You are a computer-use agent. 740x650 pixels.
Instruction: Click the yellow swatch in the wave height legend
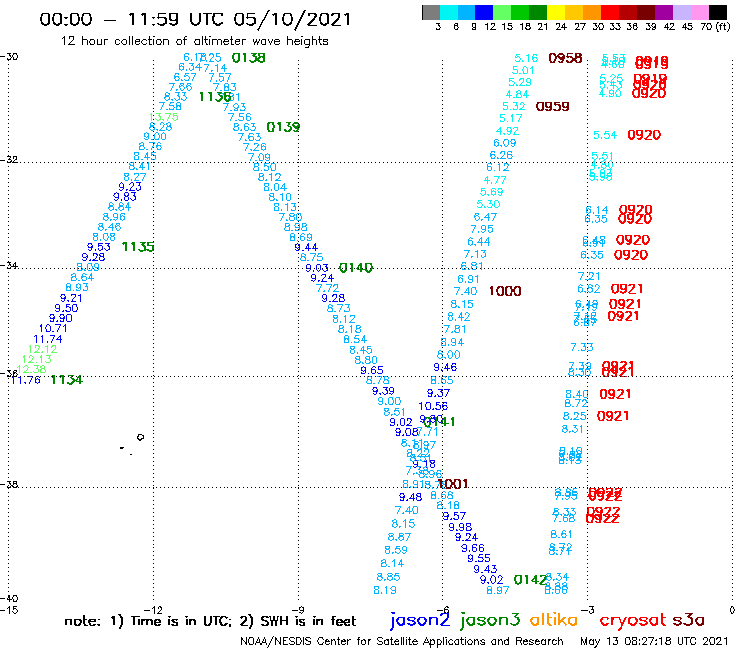[x=556, y=12]
